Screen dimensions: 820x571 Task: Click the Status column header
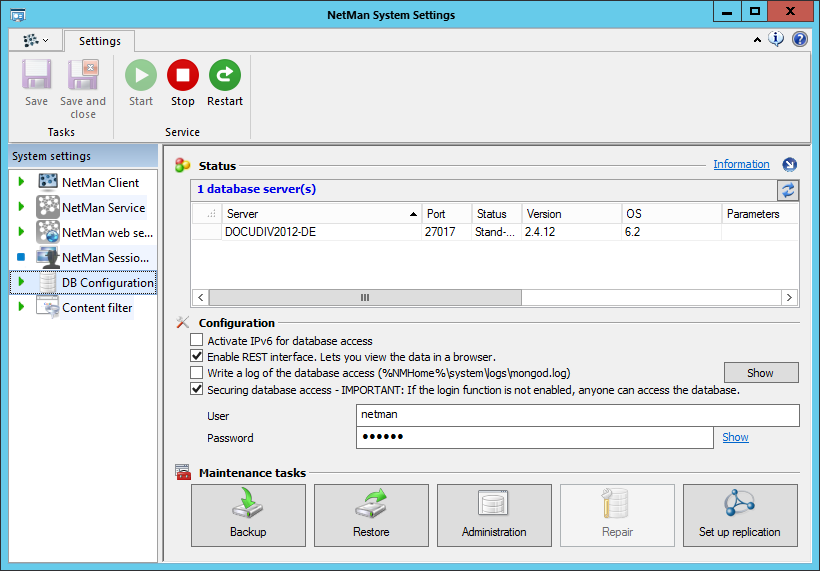click(x=496, y=214)
